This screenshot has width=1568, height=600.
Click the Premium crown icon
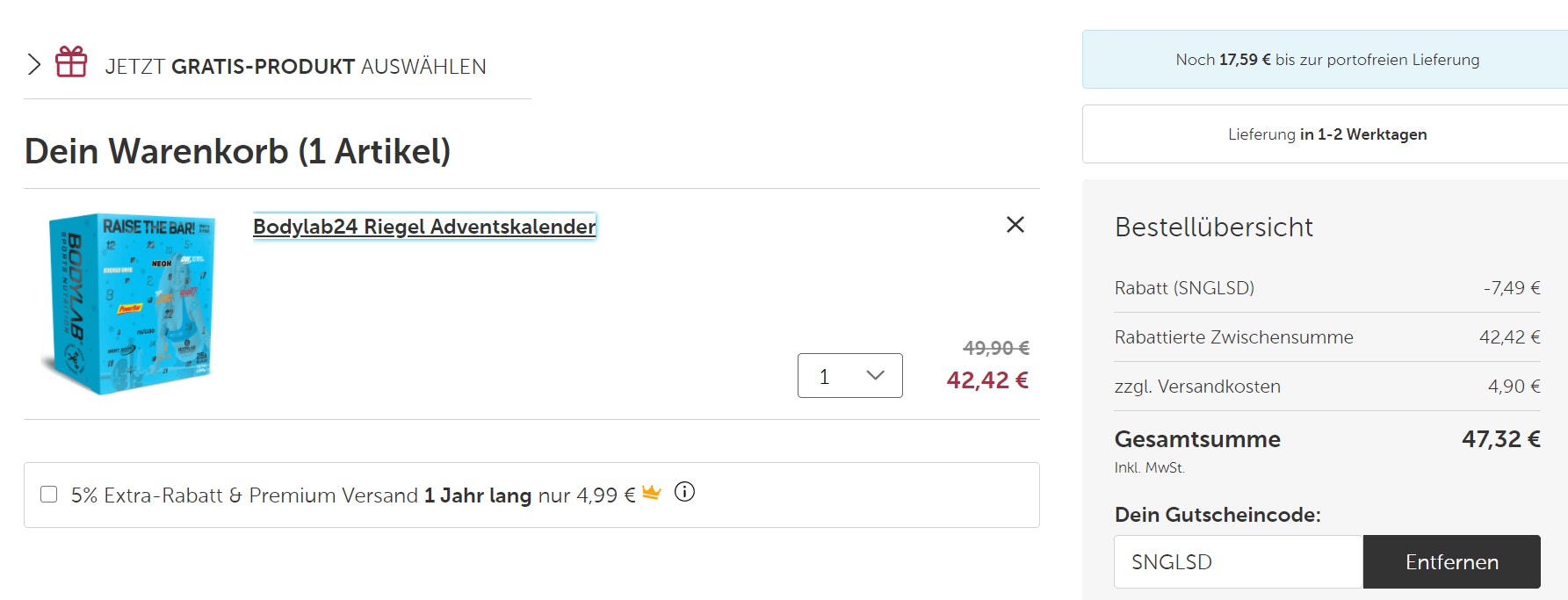tap(651, 493)
